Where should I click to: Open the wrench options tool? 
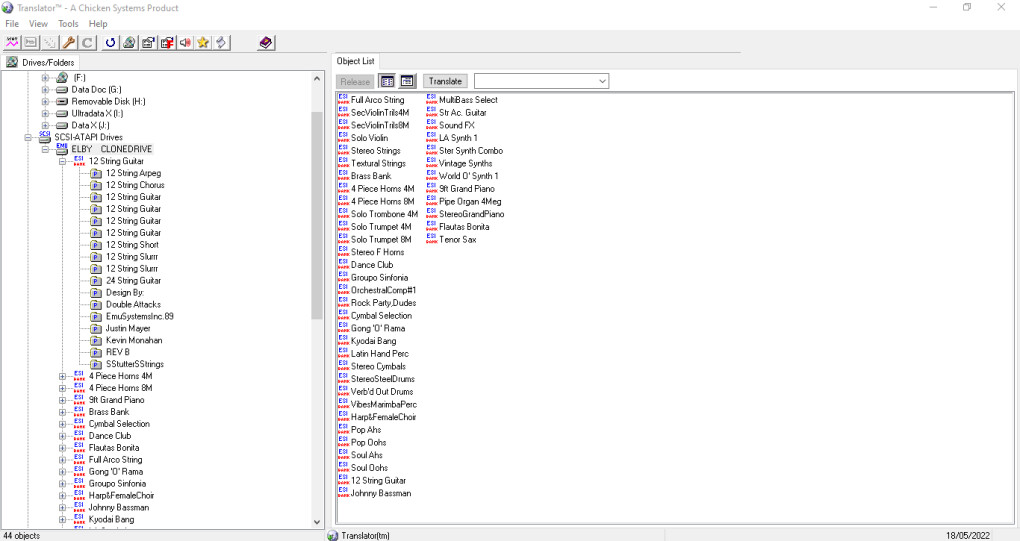pyautogui.click(x=68, y=43)
